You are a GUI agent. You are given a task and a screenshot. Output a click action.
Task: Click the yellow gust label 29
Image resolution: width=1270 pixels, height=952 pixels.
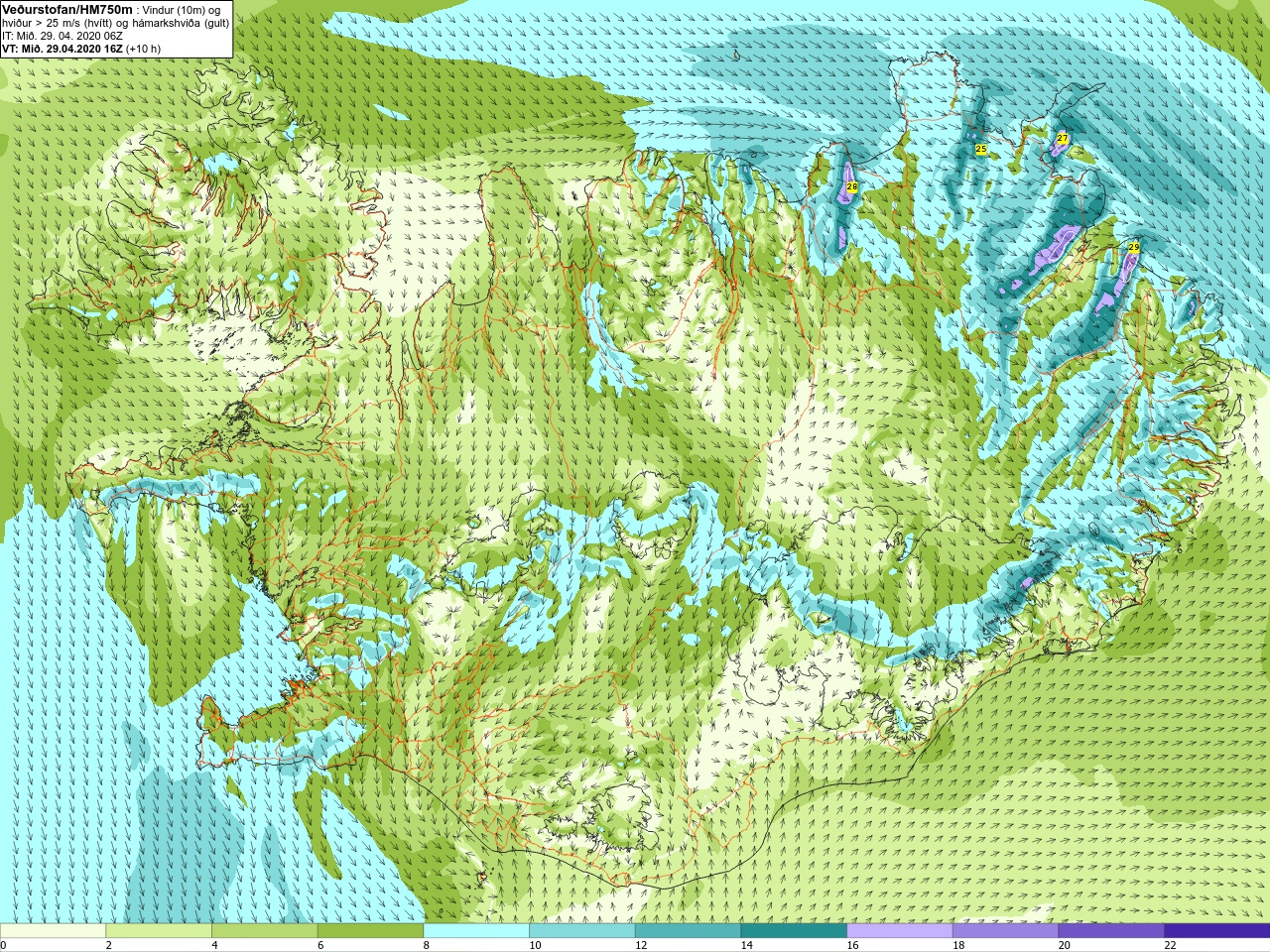click(x=1134, y=247)
